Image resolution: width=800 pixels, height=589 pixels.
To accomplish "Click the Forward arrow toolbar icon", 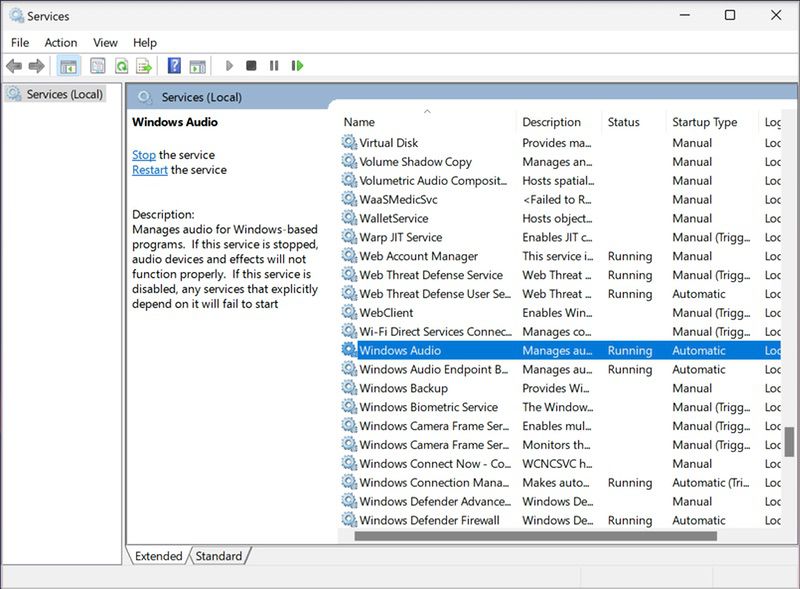I will pos(36,66).
